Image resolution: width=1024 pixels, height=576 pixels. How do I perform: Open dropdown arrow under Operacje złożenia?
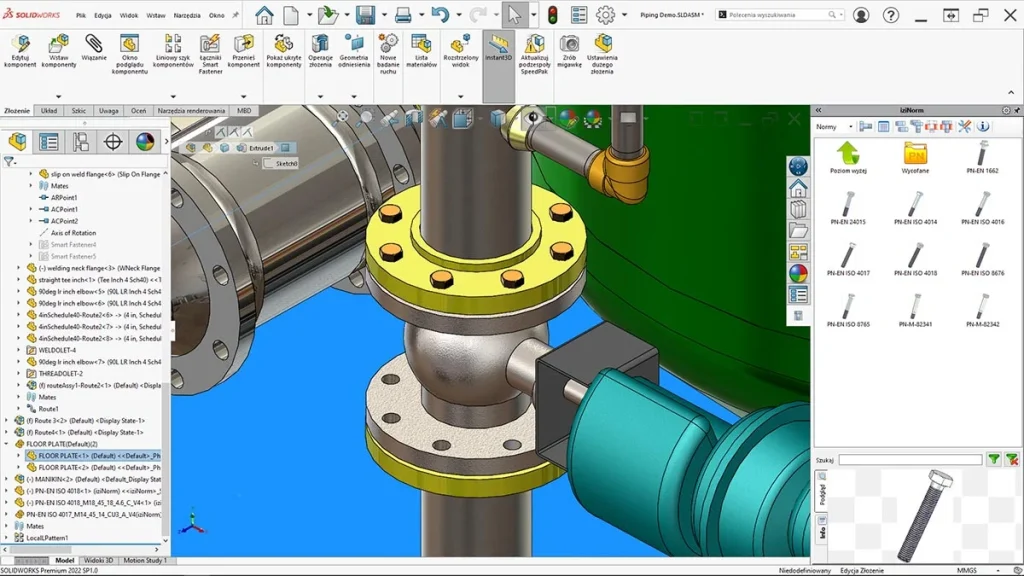pyautogui.click(x=320, y=97)
